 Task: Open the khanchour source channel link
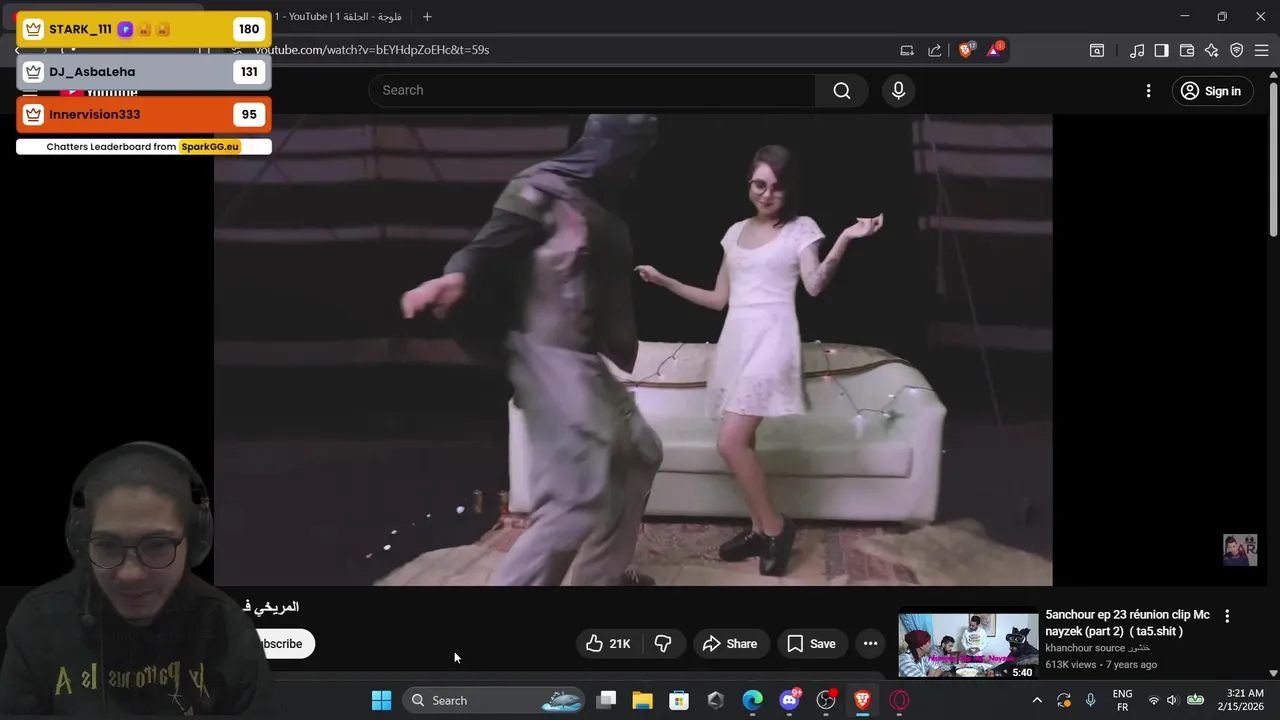(x=1097, y=648)
